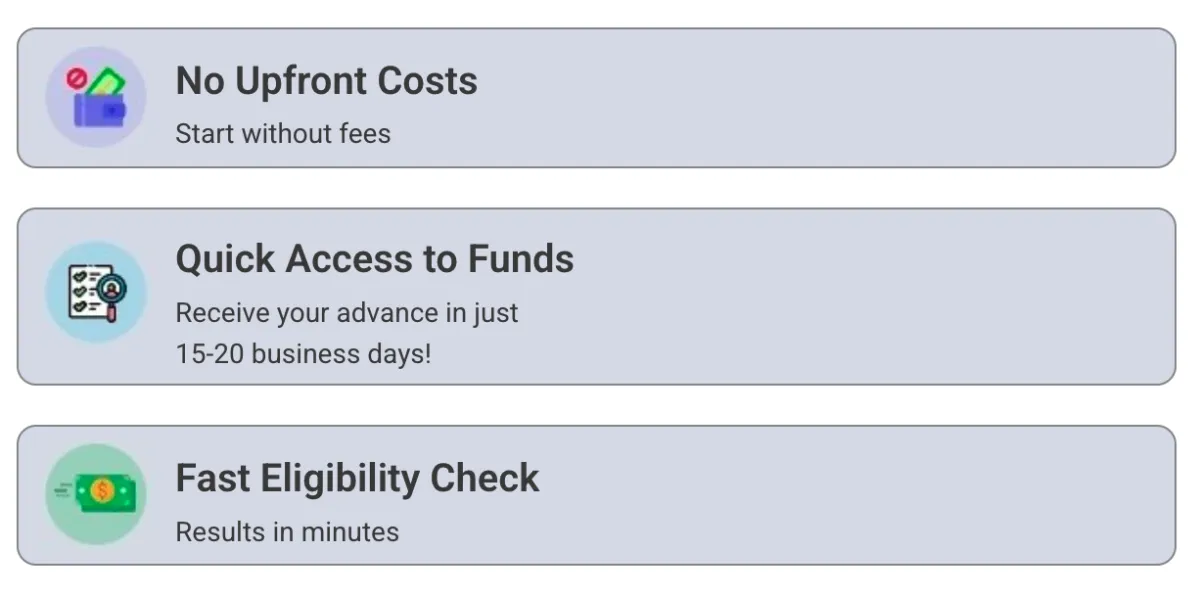This screenshot has height=597, width=1200.
Task: Click the Start without fees subtitle
Action: pos(283,133)
